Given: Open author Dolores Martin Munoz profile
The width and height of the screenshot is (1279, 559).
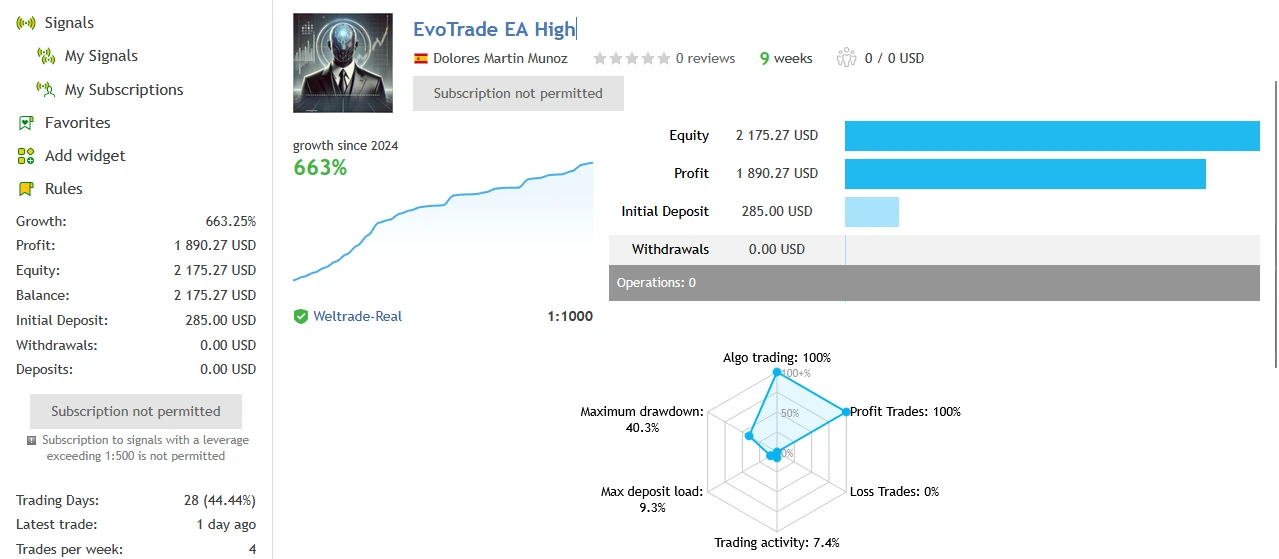Looking at the screenshot, I should (x=500, y=58).
